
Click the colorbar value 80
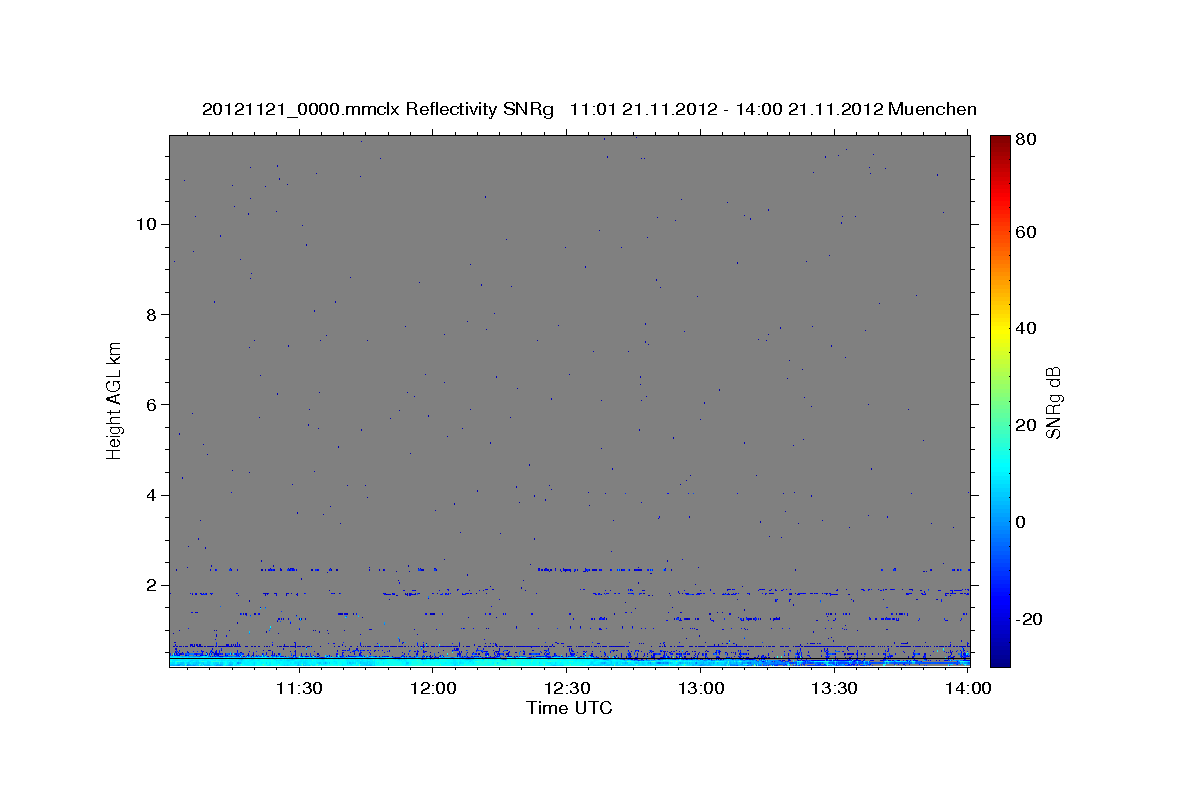tap(1026, 140)
